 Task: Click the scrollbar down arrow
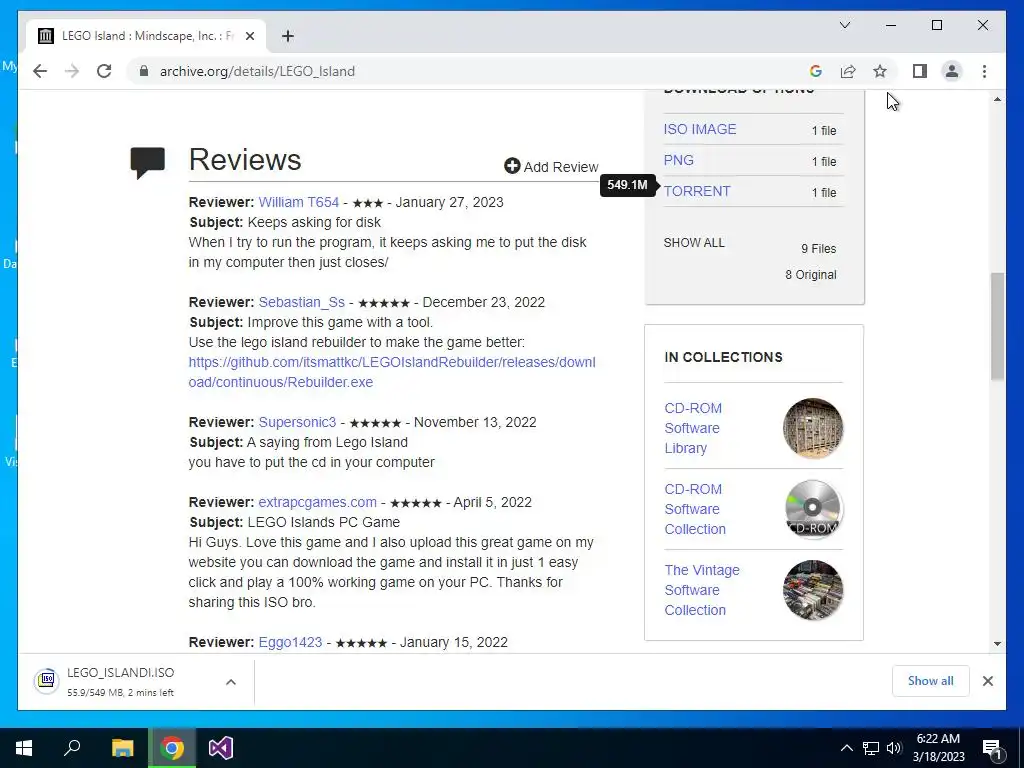(x=997, y=644)
